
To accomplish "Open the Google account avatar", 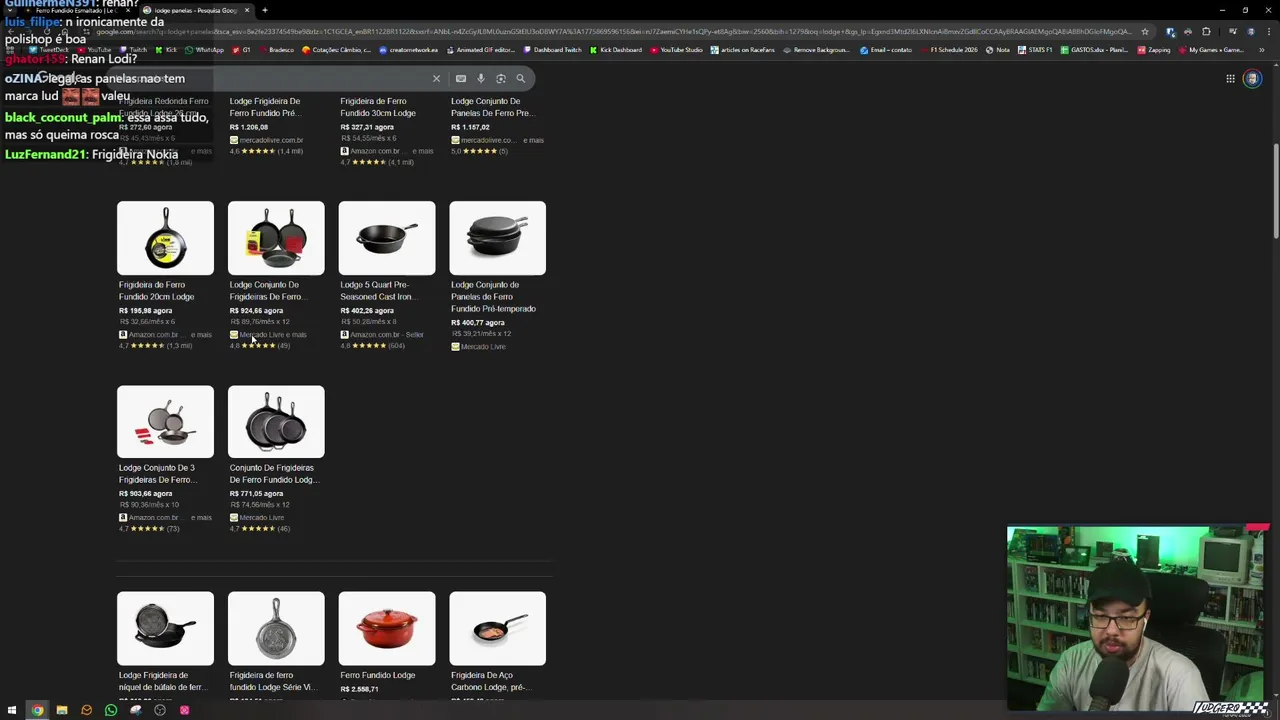I will 1252,79.
